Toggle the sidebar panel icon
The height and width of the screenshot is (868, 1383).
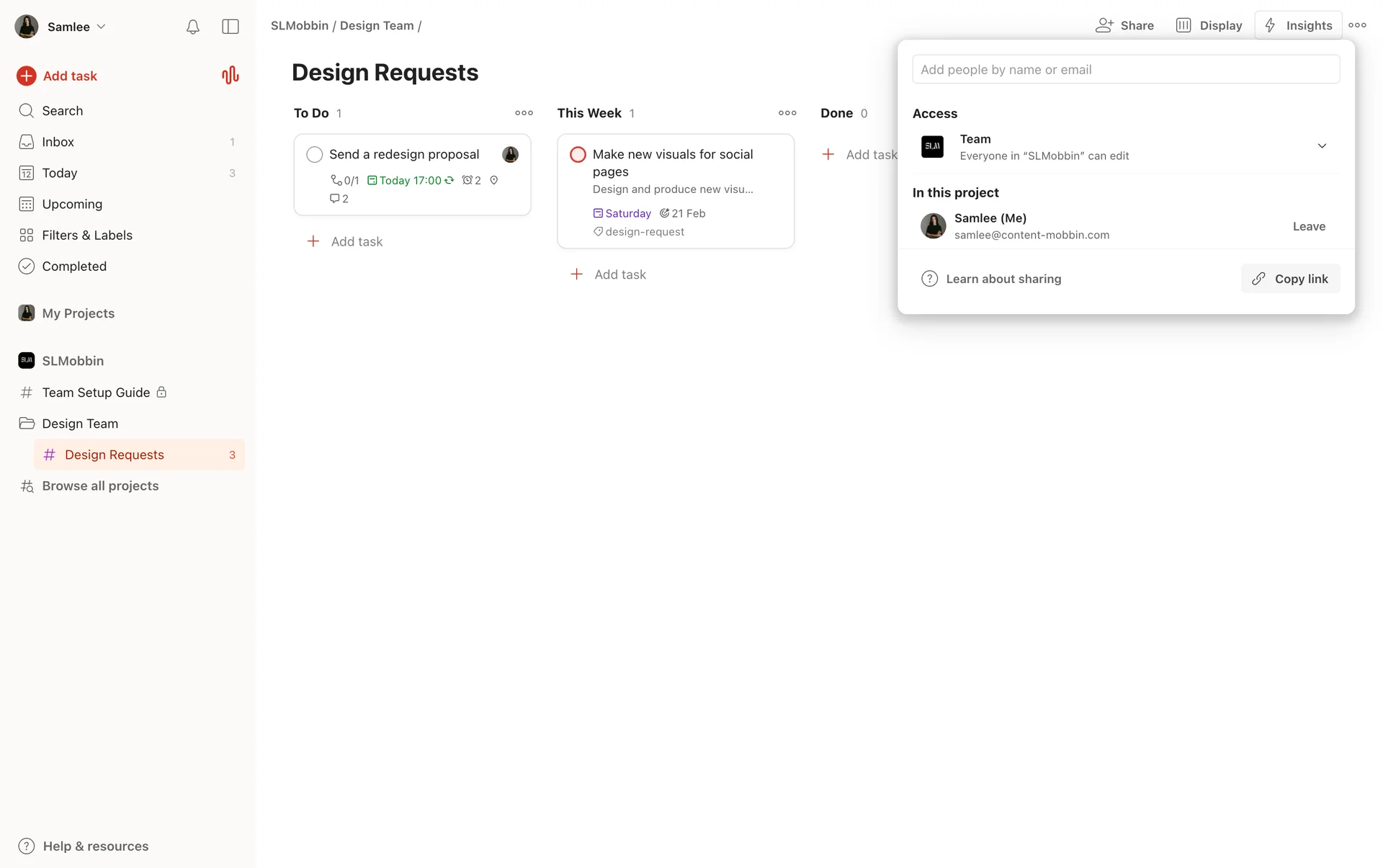coord(230,27)
